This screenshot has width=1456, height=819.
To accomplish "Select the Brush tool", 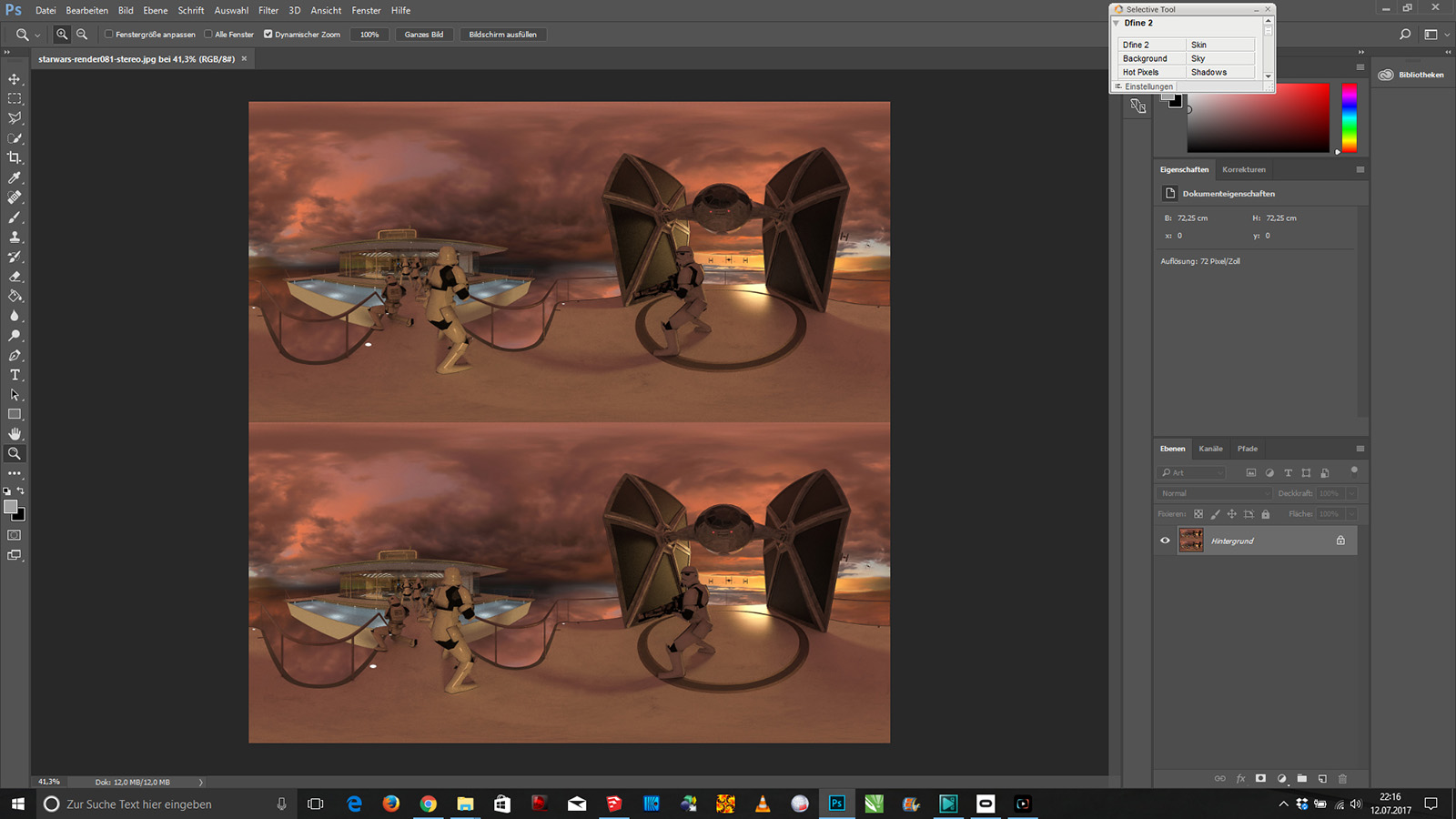I will pyautogui.click(x=15, y=217).
